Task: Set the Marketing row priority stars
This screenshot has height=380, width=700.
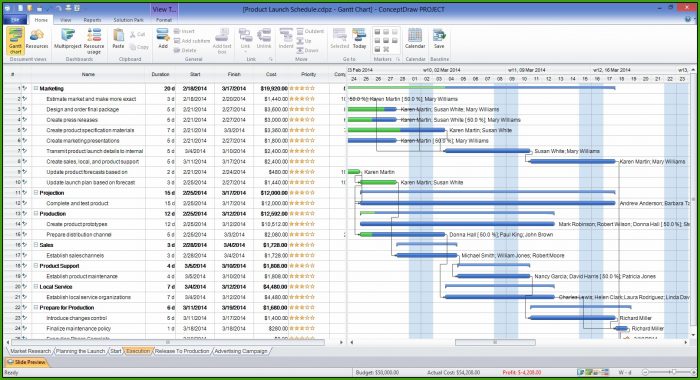Action: 302,88
